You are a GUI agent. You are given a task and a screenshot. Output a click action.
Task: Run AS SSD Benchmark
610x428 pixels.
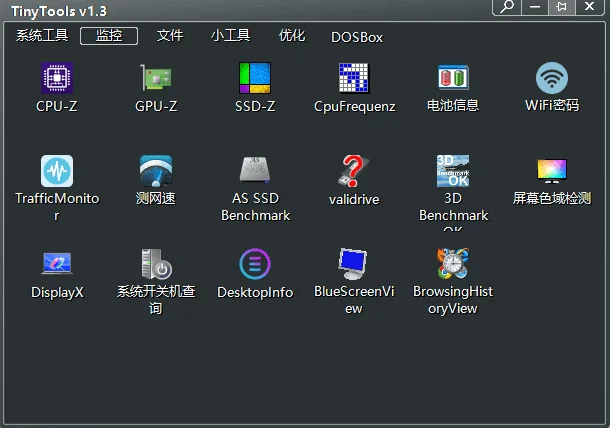[x=255, y=172]
